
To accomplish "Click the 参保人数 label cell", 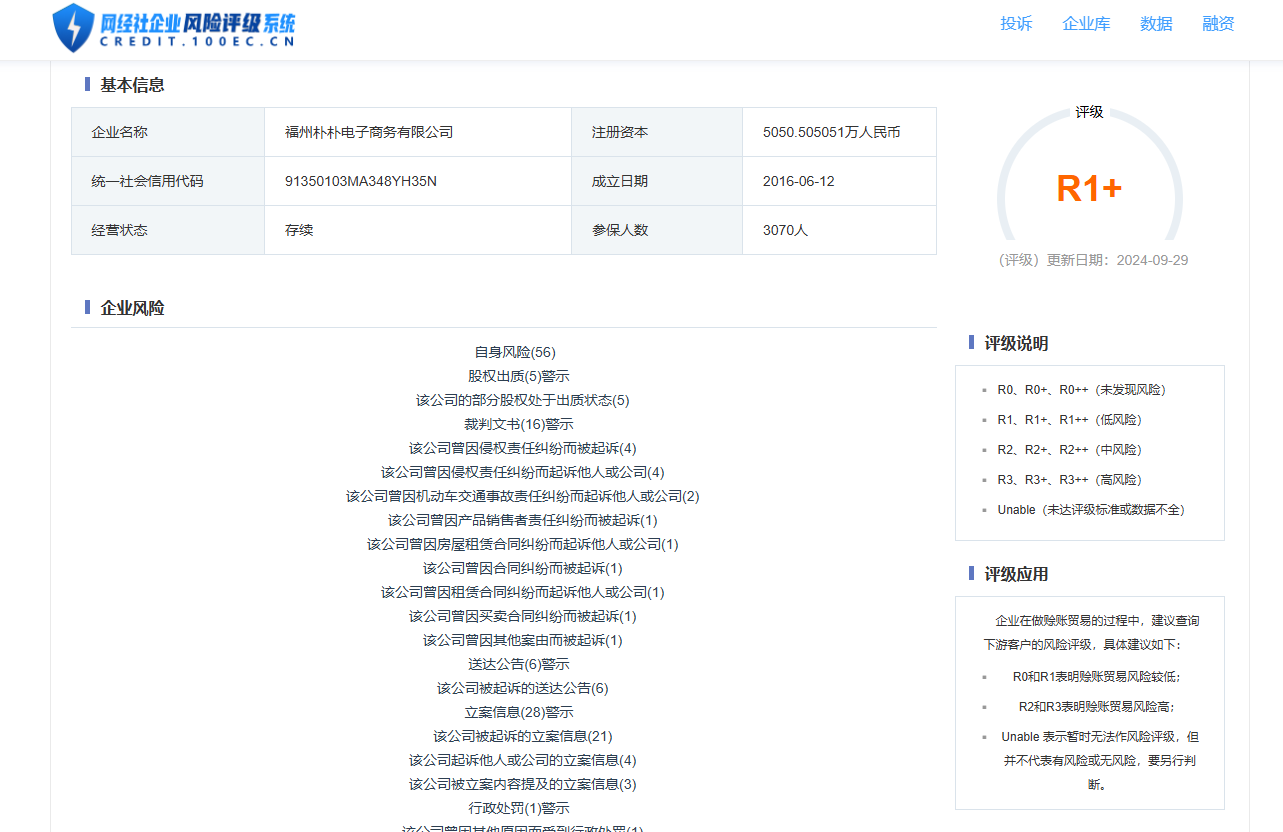I will [x=657, y=230].
